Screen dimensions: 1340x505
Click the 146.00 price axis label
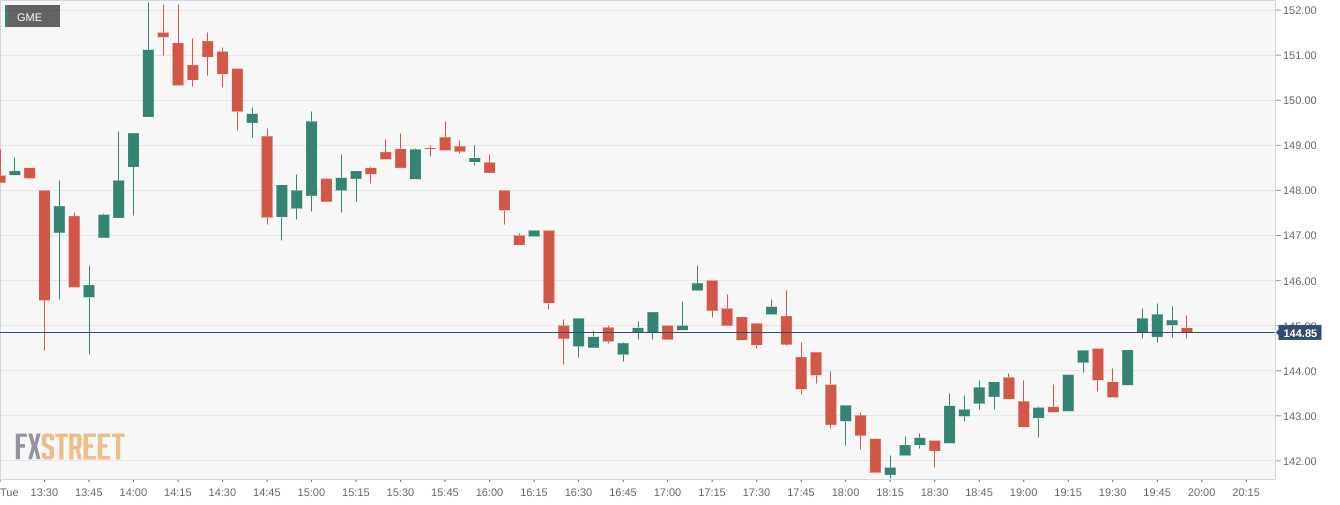(1299, 281)
